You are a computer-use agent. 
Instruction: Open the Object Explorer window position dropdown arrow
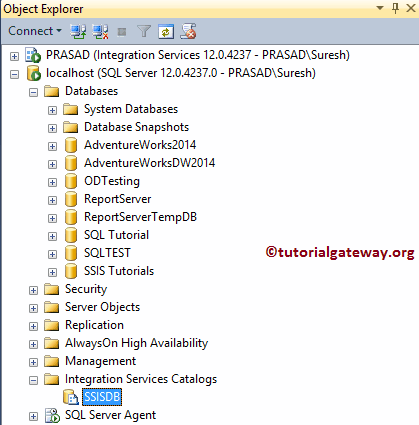(380, 8)
